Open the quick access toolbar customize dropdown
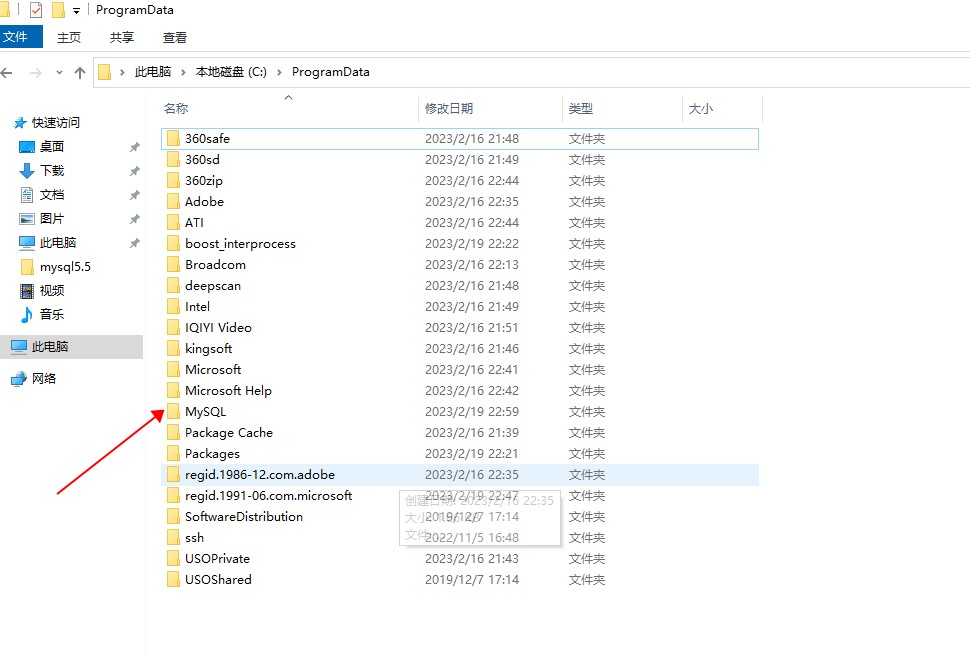Screen dimensions: 970x656 [x=77, y=11]
